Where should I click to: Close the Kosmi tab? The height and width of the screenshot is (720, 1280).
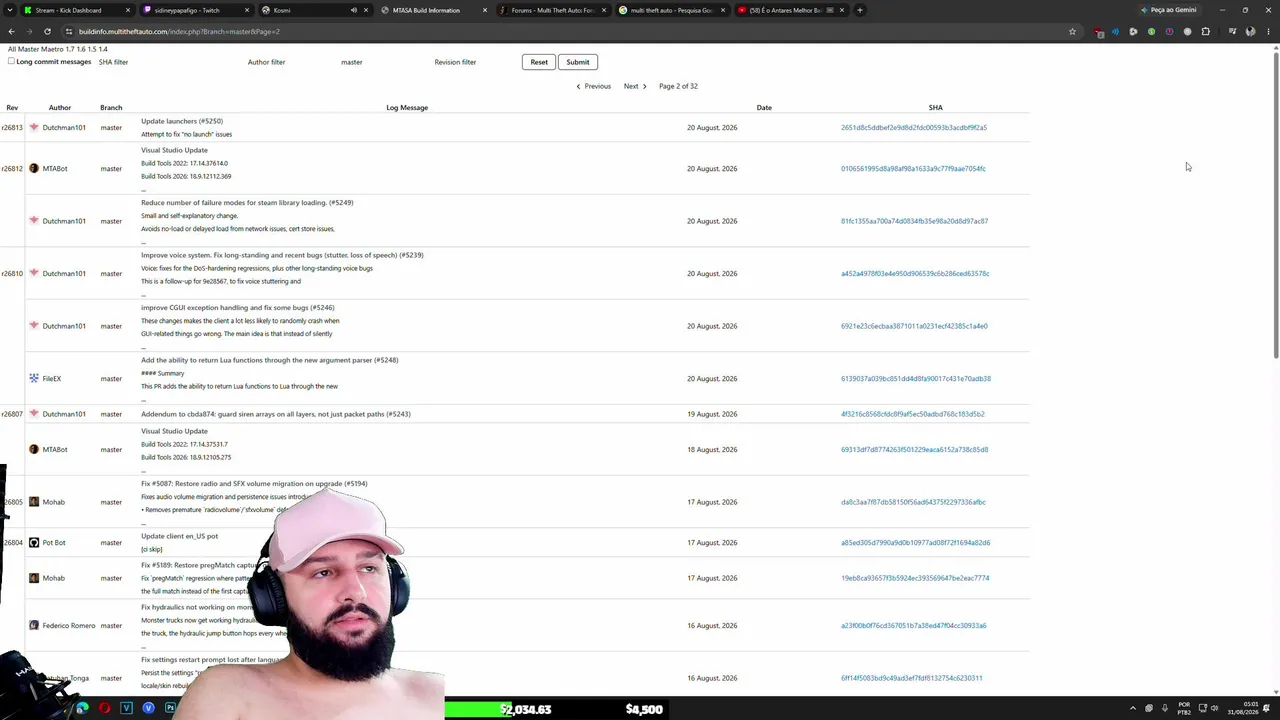[366, 10]
